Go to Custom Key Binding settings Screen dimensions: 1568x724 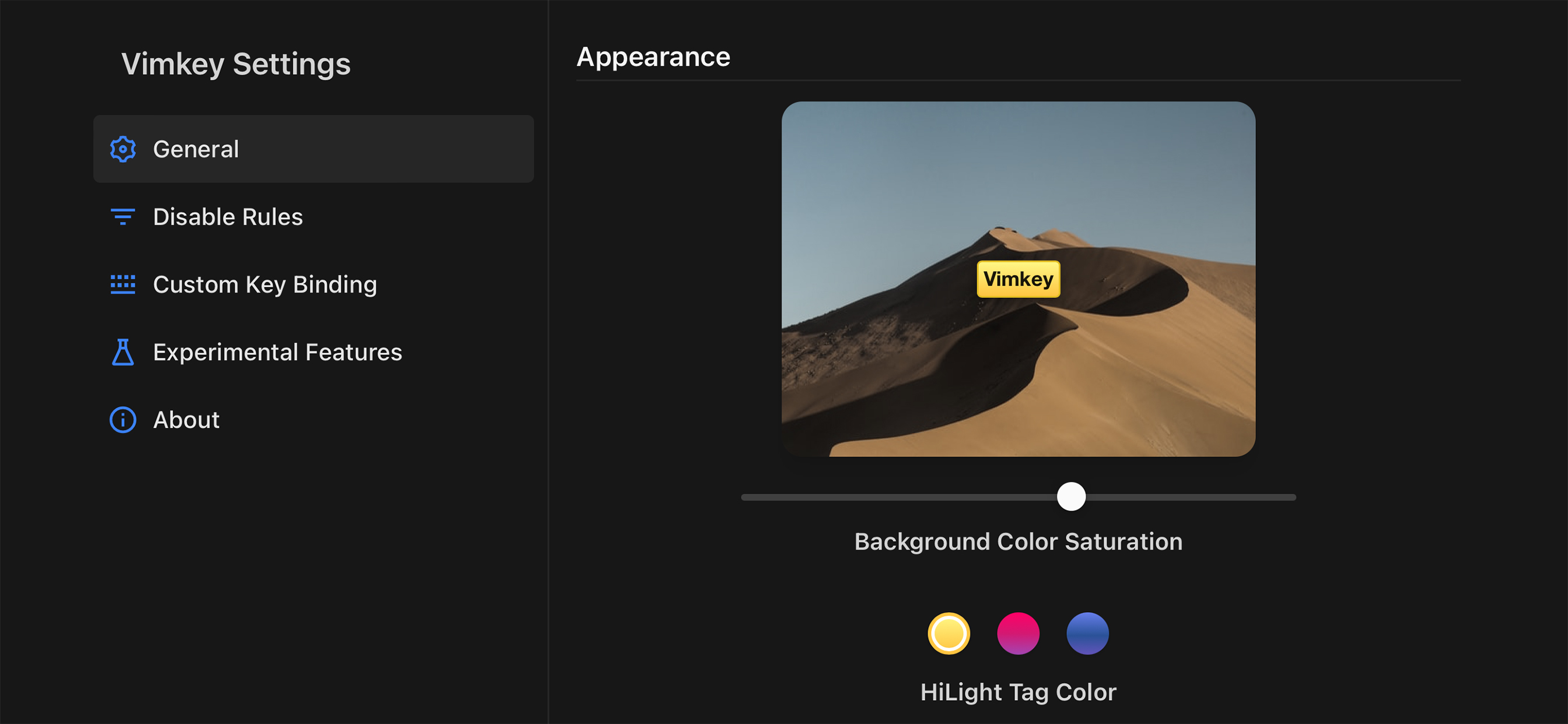[313, 284]
